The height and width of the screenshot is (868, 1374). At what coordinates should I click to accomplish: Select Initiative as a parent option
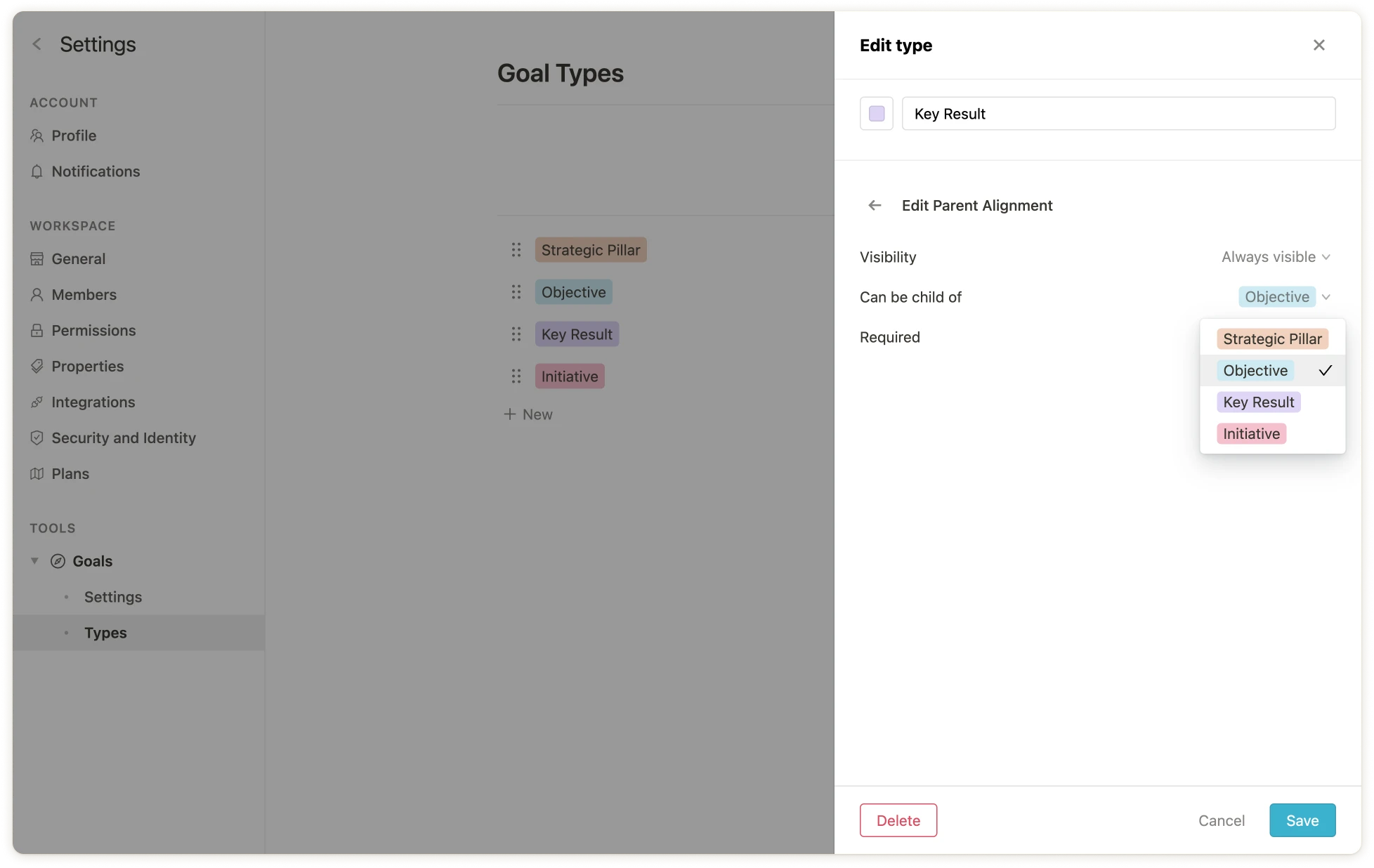[1251, 434]
